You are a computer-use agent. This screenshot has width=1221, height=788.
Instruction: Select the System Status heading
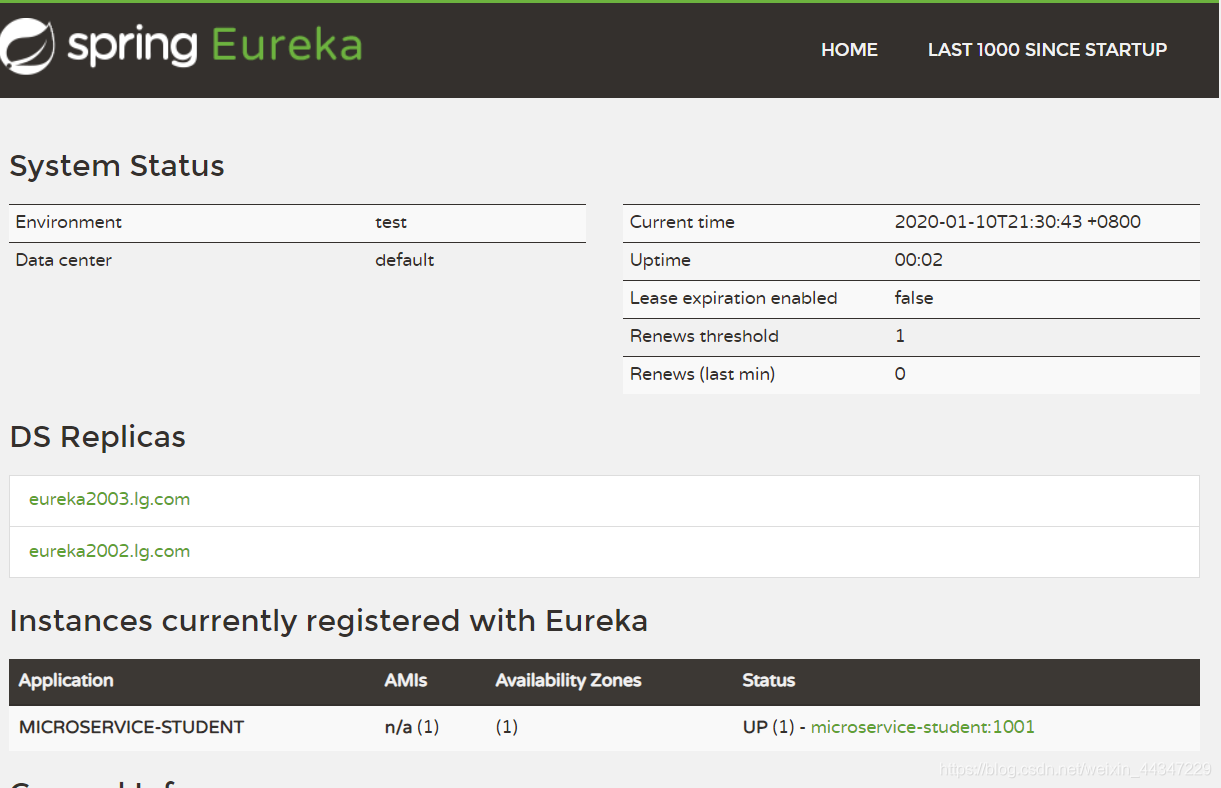coord(117,166)
